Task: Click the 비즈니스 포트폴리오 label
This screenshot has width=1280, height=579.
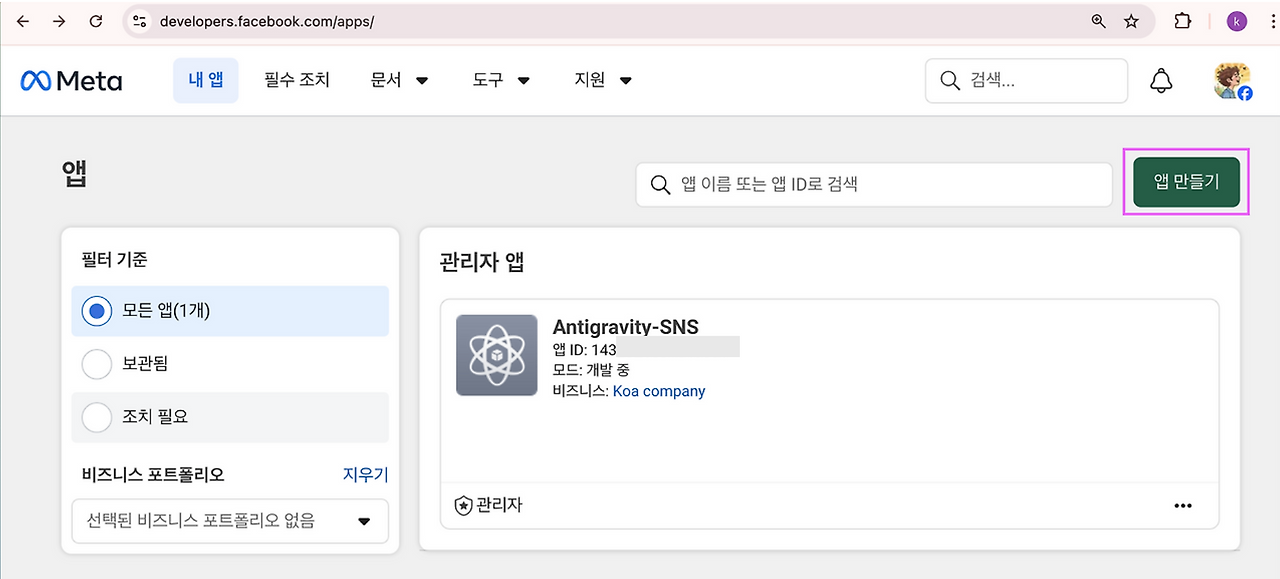Action: (x=153, y=475)
